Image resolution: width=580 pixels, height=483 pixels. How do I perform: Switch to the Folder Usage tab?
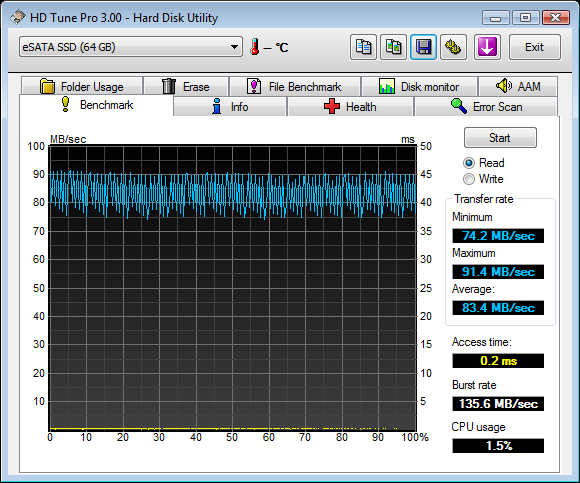coord(82,87)
